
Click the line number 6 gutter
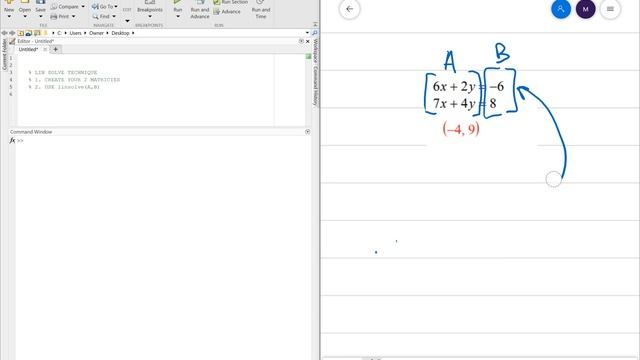click(11, 94)
